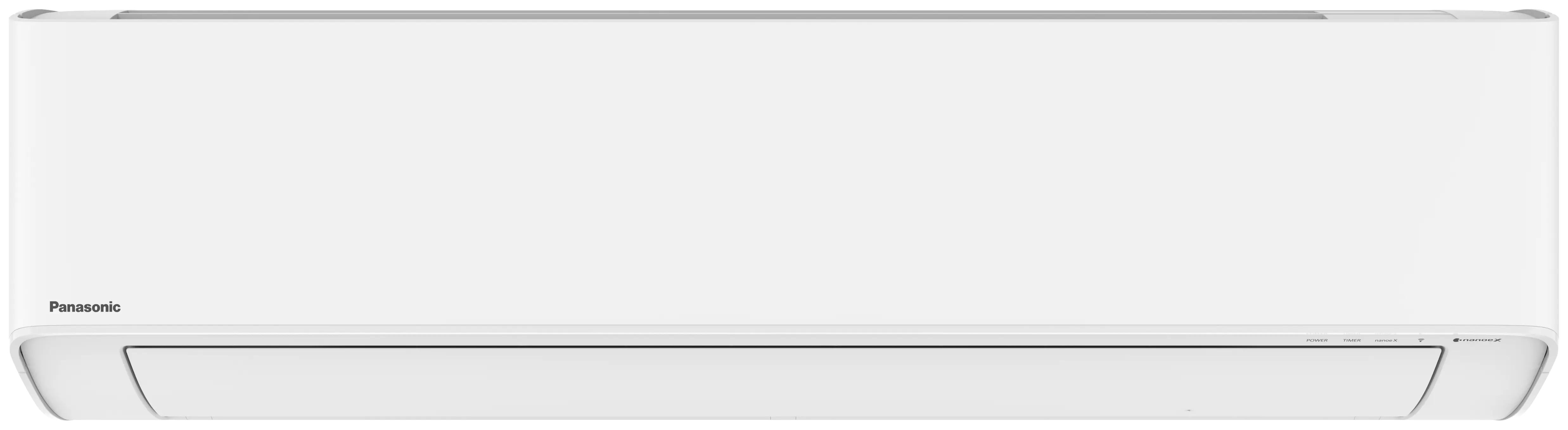Image resolution: width=1568 pixels, height=430 pixels.
Task: Click the air outlet louver flap
Action: 784,382
